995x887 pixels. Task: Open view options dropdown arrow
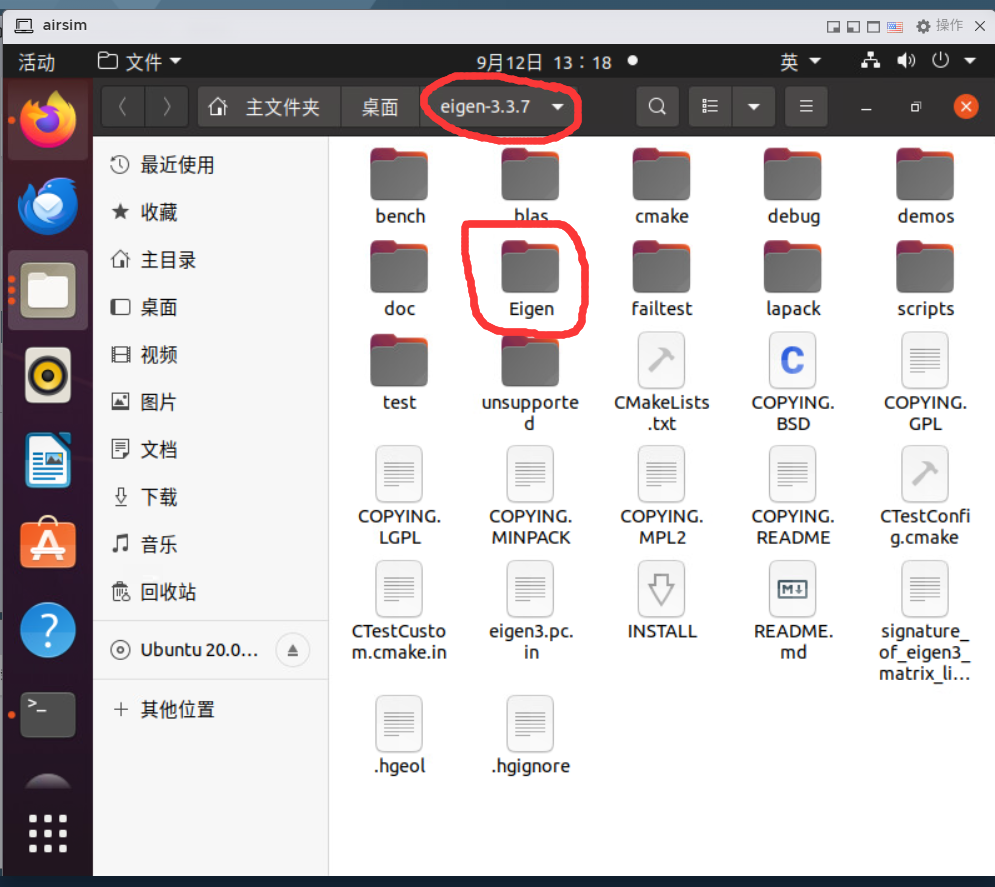click(753, 107)
